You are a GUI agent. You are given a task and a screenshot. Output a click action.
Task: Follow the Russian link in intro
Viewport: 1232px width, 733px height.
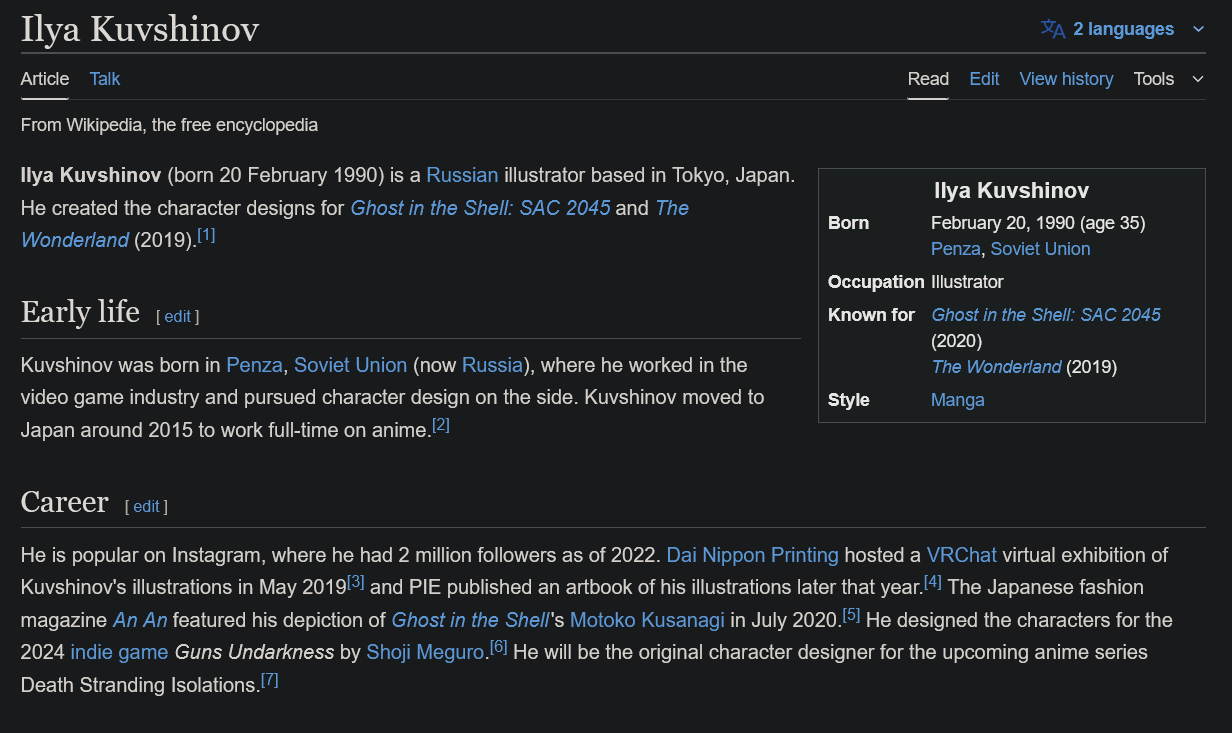point(462,175)
